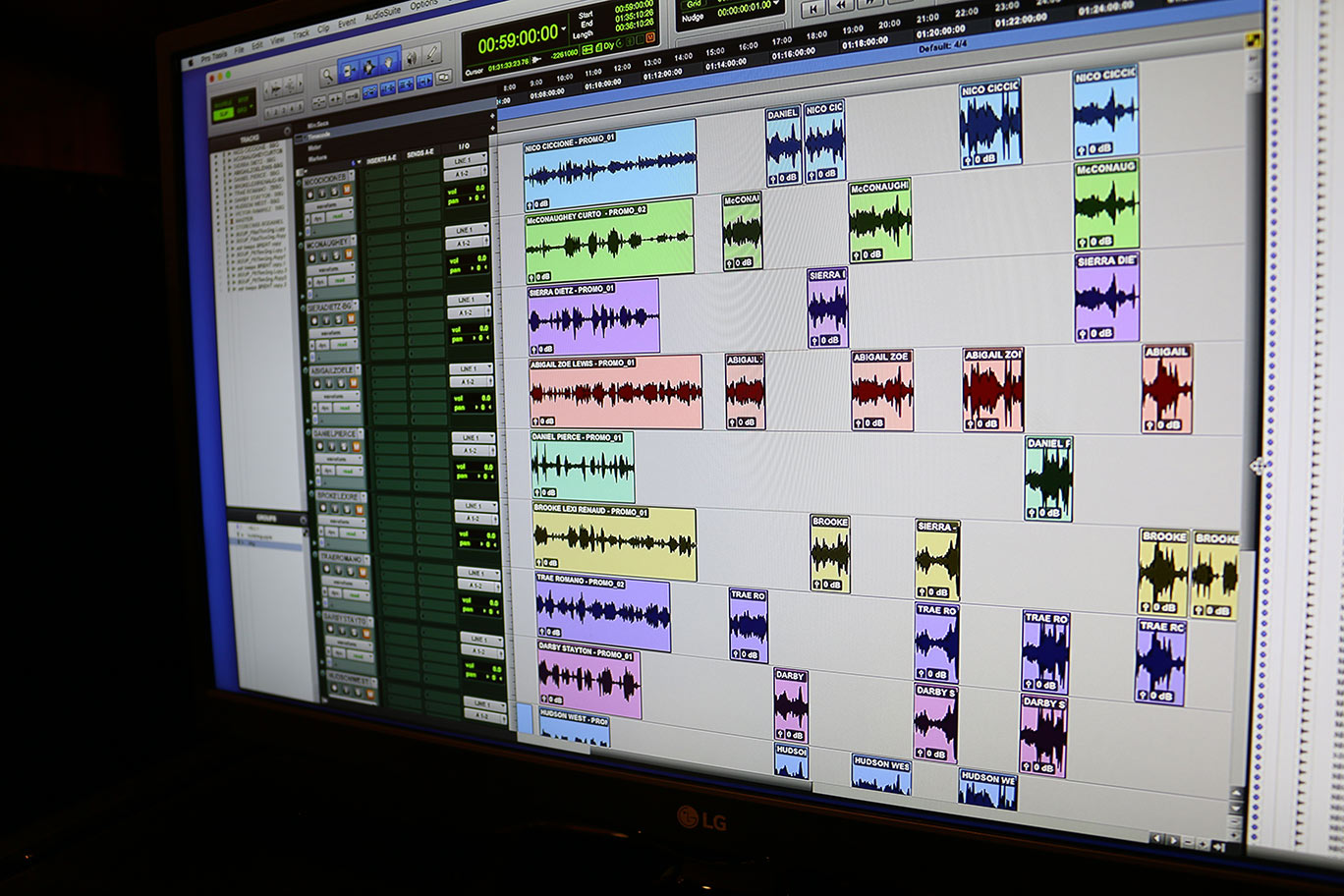The height and width of the screenshot is (896, 1344).
Task: Open LINE 1 input selector on DANIELPIERCE track
Action: click(x=474, y=437)
